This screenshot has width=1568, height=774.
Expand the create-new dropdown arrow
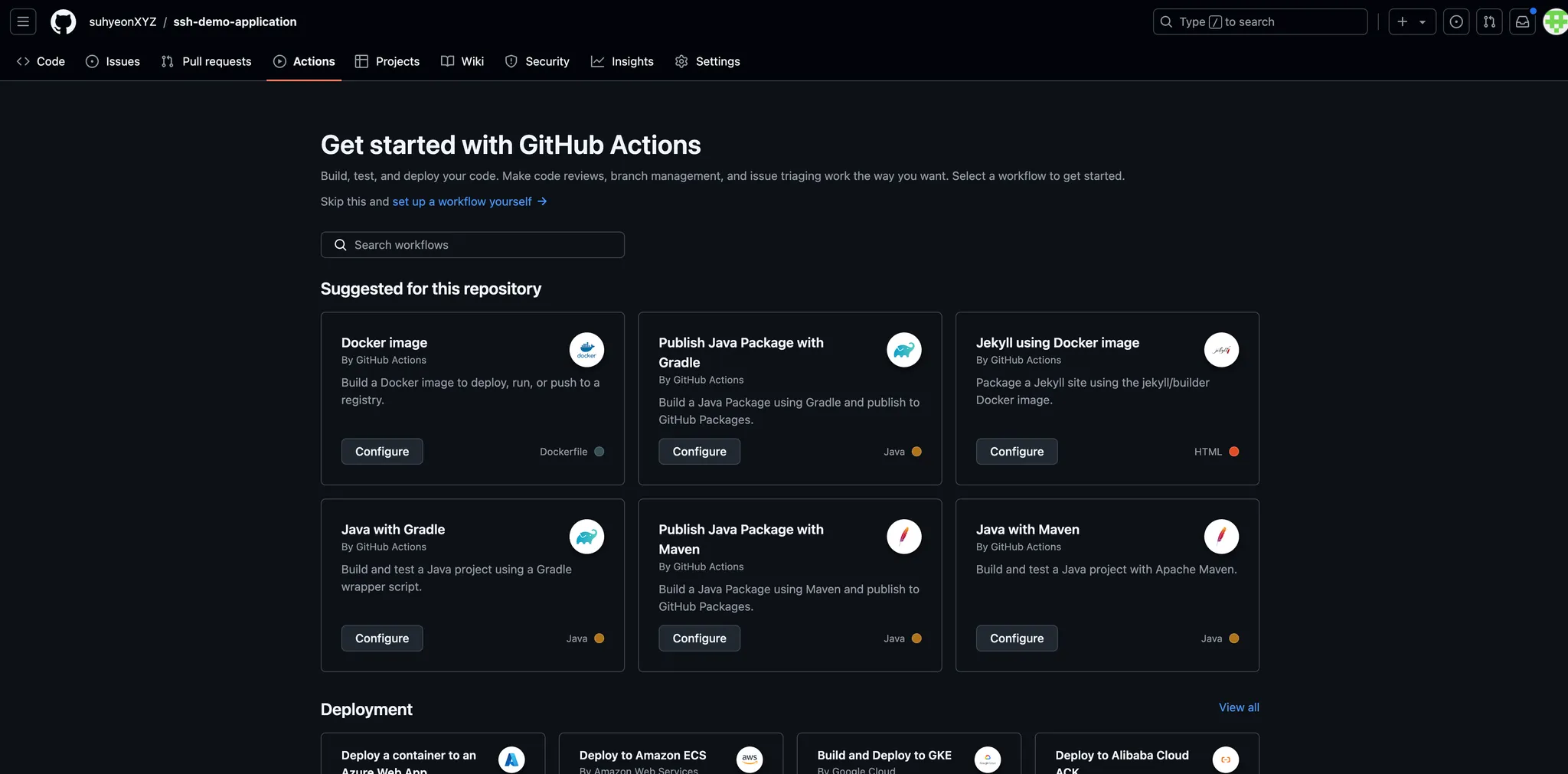[1423, 21]
